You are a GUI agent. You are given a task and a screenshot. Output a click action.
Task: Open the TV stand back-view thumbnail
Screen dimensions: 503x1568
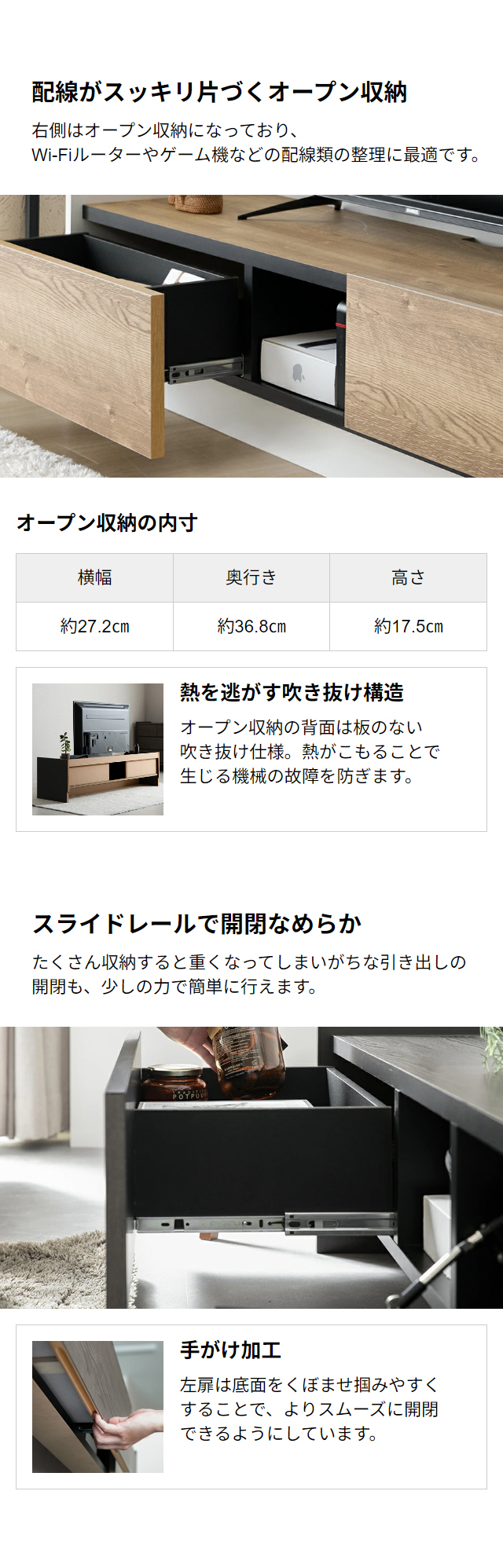tap(97, 749)
